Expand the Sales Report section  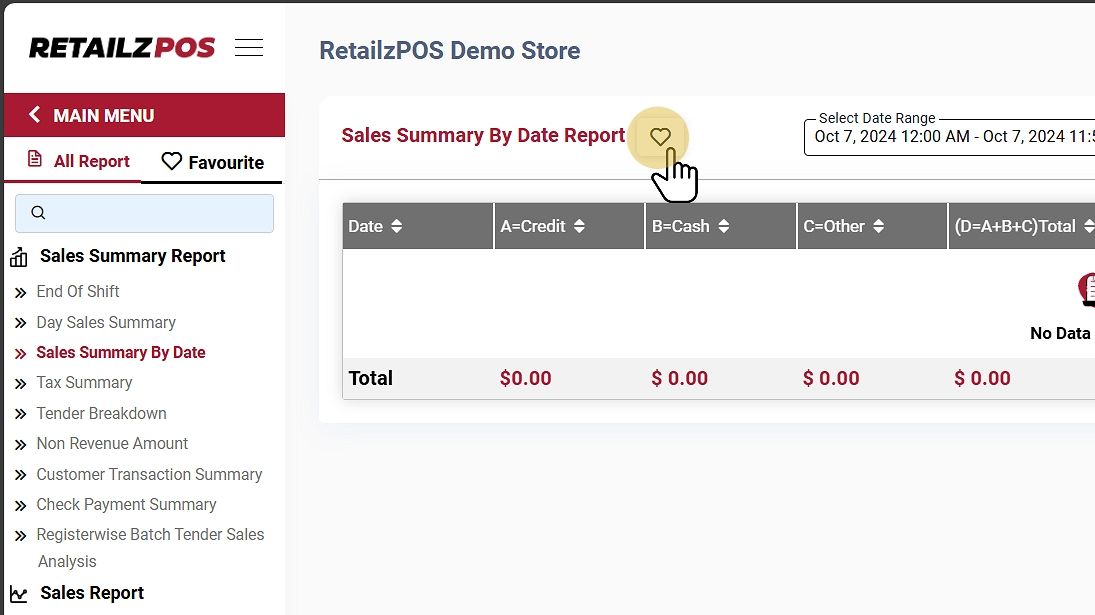pyautogui.click(x=92, y=593)
